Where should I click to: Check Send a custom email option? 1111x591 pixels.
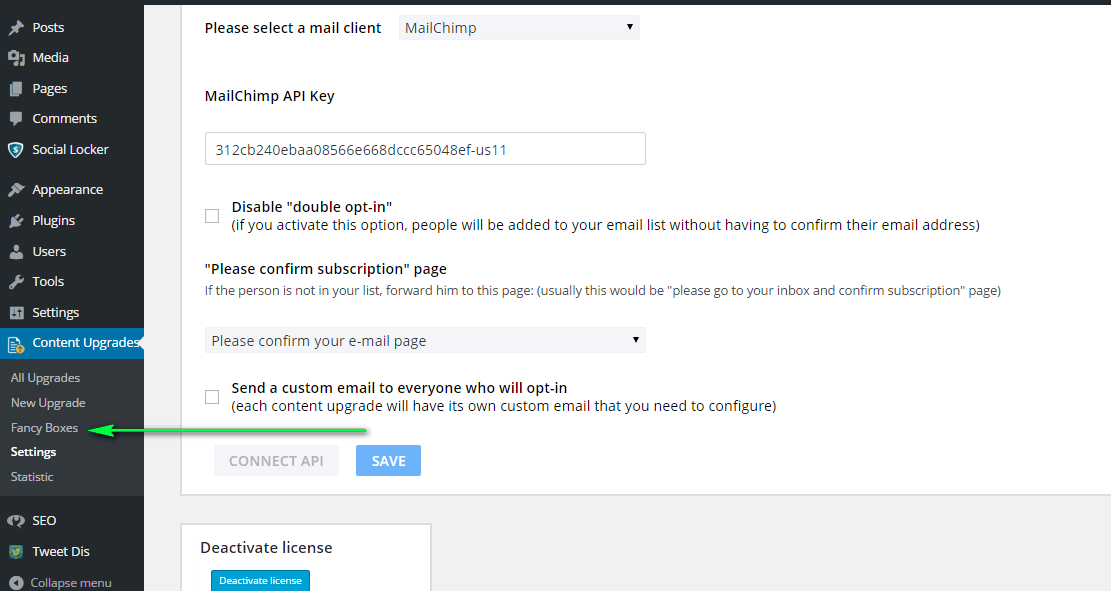(212, 397)
